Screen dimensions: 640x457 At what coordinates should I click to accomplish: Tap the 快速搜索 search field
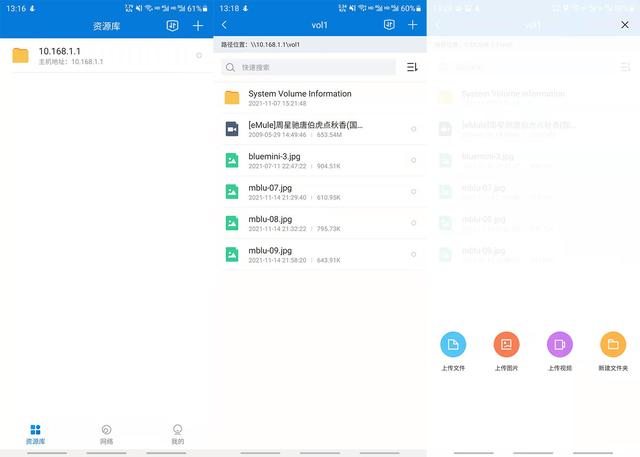coord(308,68)
